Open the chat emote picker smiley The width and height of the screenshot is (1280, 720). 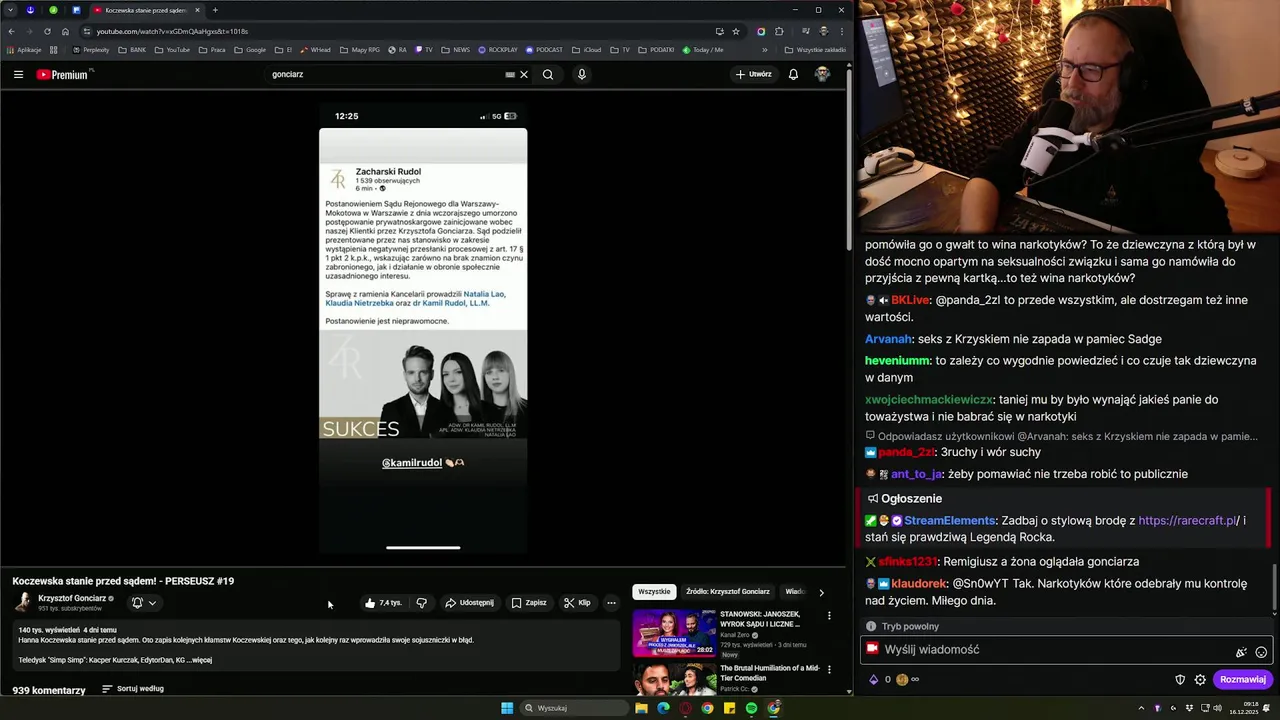point(1261,652)
